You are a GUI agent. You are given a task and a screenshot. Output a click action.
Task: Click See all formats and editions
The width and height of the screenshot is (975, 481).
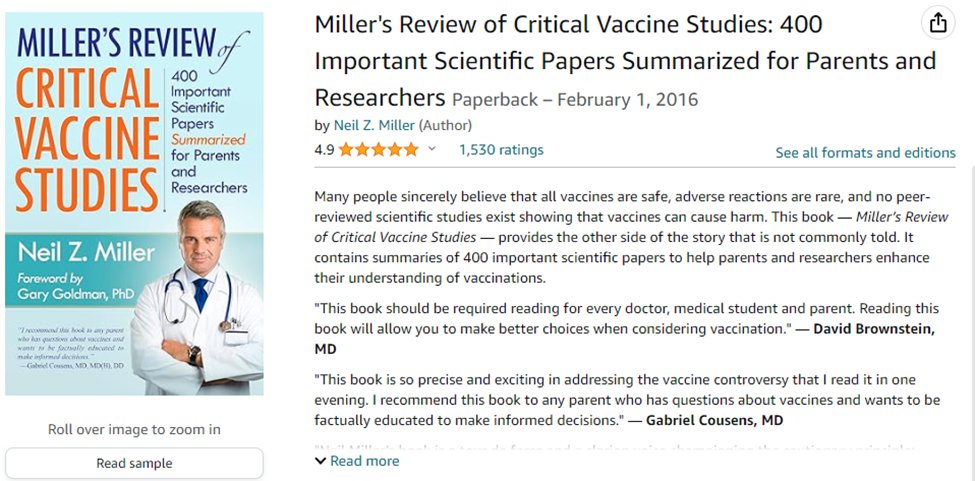click(865, 153)
